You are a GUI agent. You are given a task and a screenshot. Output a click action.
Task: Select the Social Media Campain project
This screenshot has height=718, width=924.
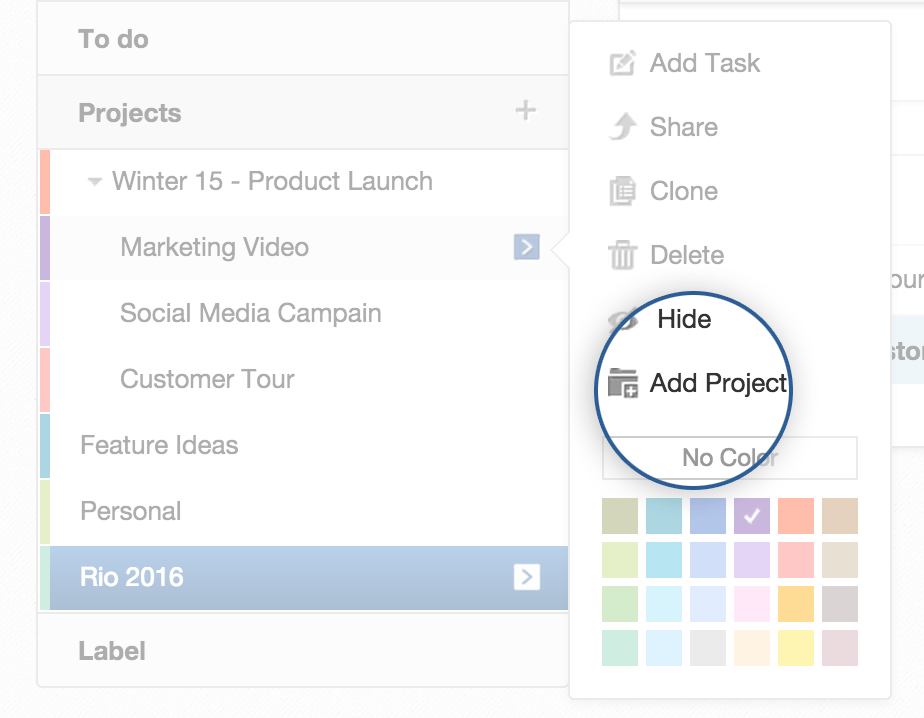click(x=250, y=313)
